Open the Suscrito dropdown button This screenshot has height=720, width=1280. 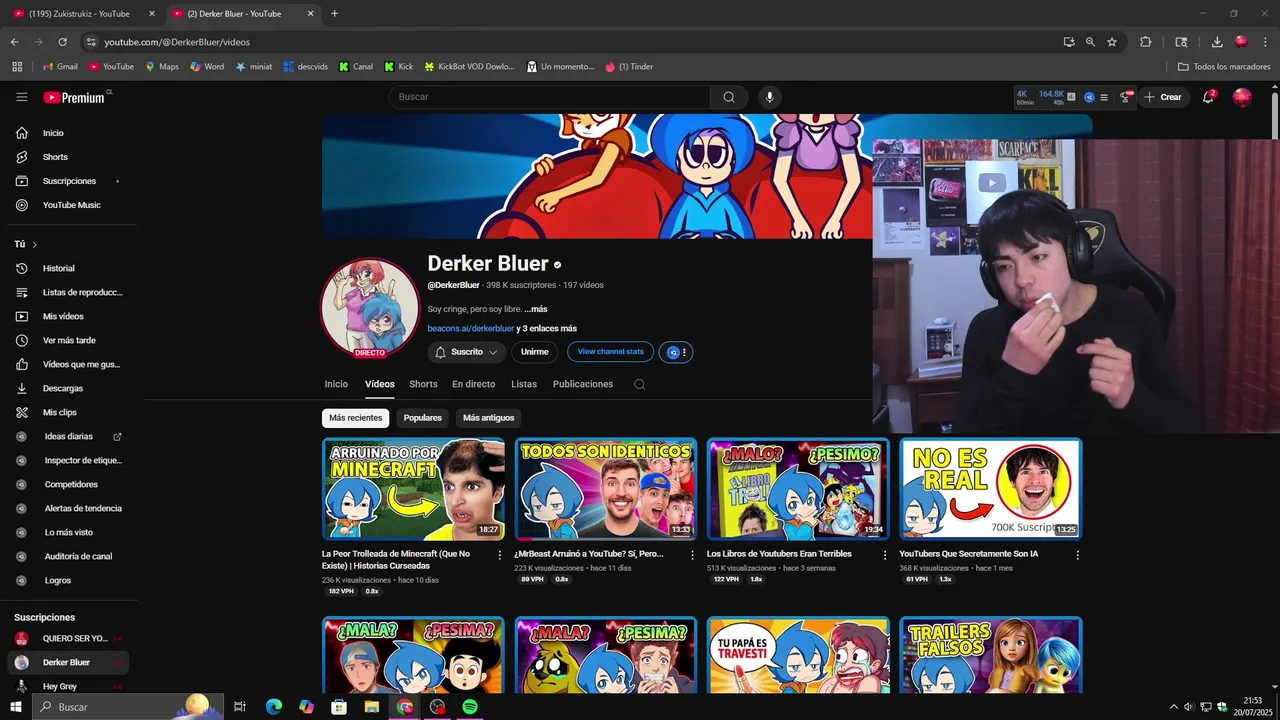point(467,352)
